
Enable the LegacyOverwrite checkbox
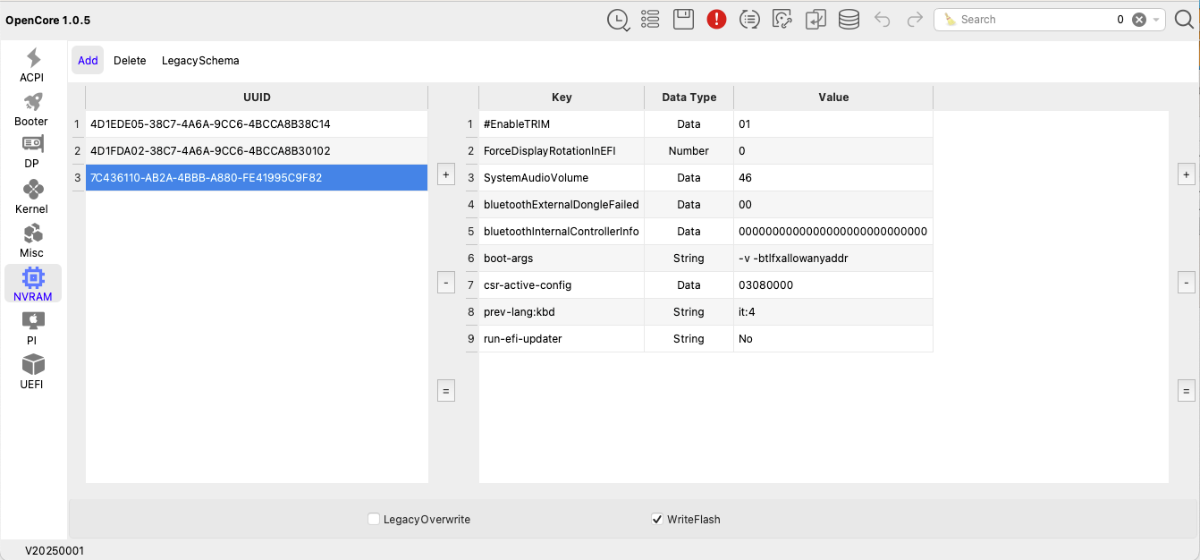(374, 519)
